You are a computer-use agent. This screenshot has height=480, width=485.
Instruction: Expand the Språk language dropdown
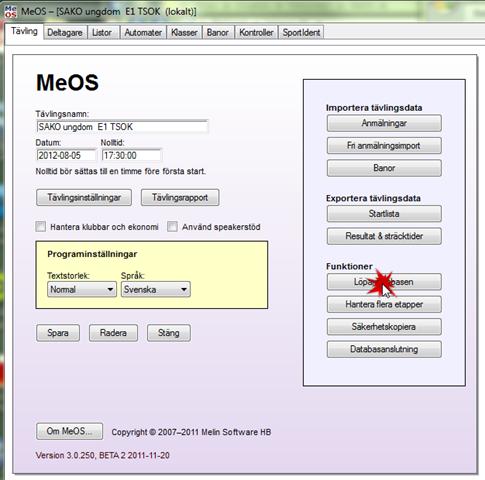[x=156, y=289]
